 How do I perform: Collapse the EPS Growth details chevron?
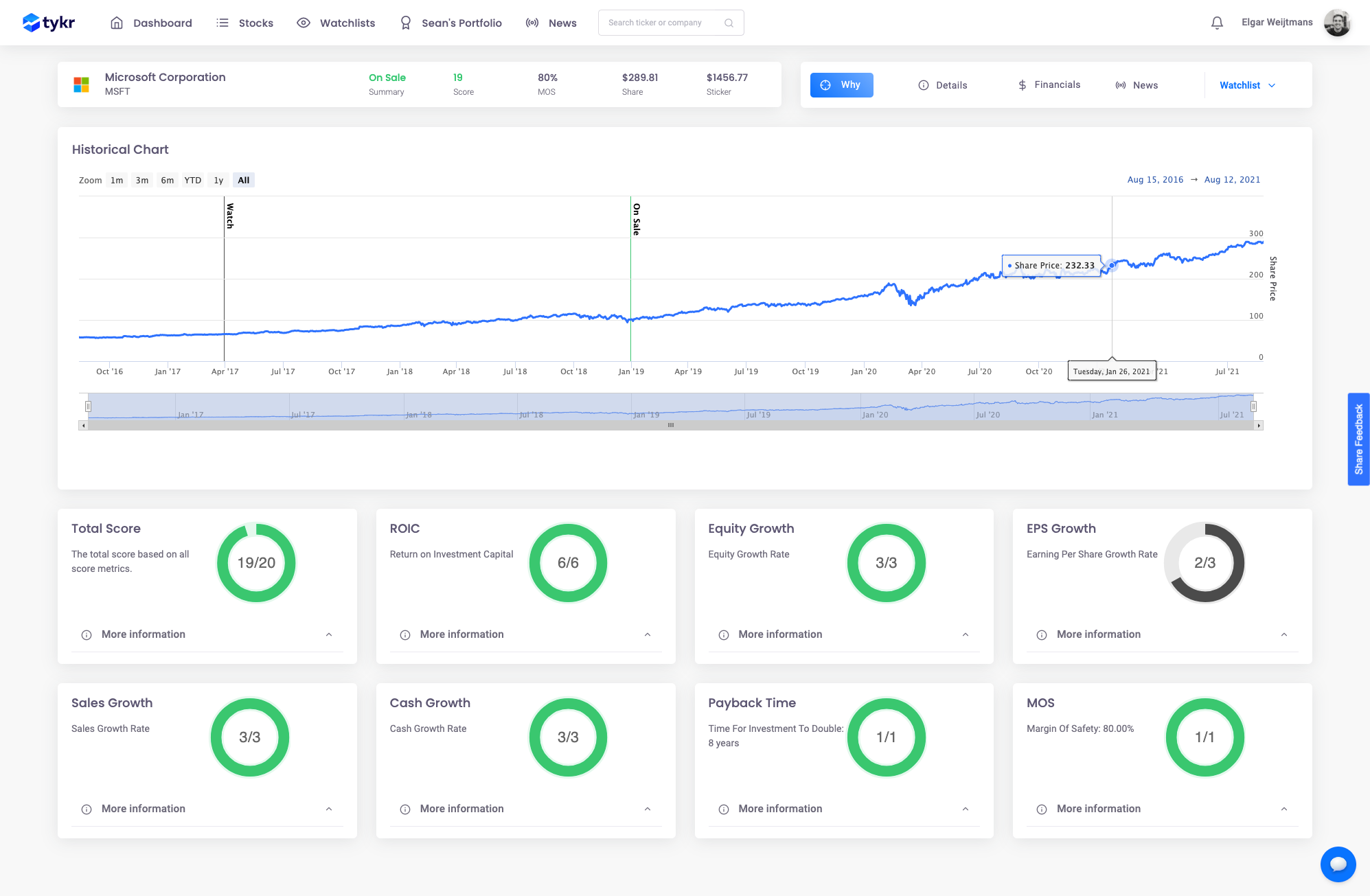pyautogui.click(x=1283, y=634)
